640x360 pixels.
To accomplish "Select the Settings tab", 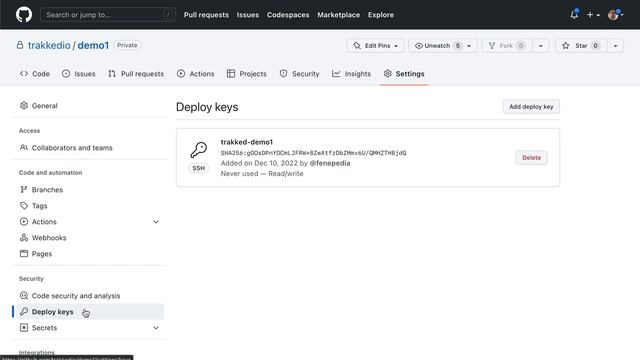I will tap(404, 74).
